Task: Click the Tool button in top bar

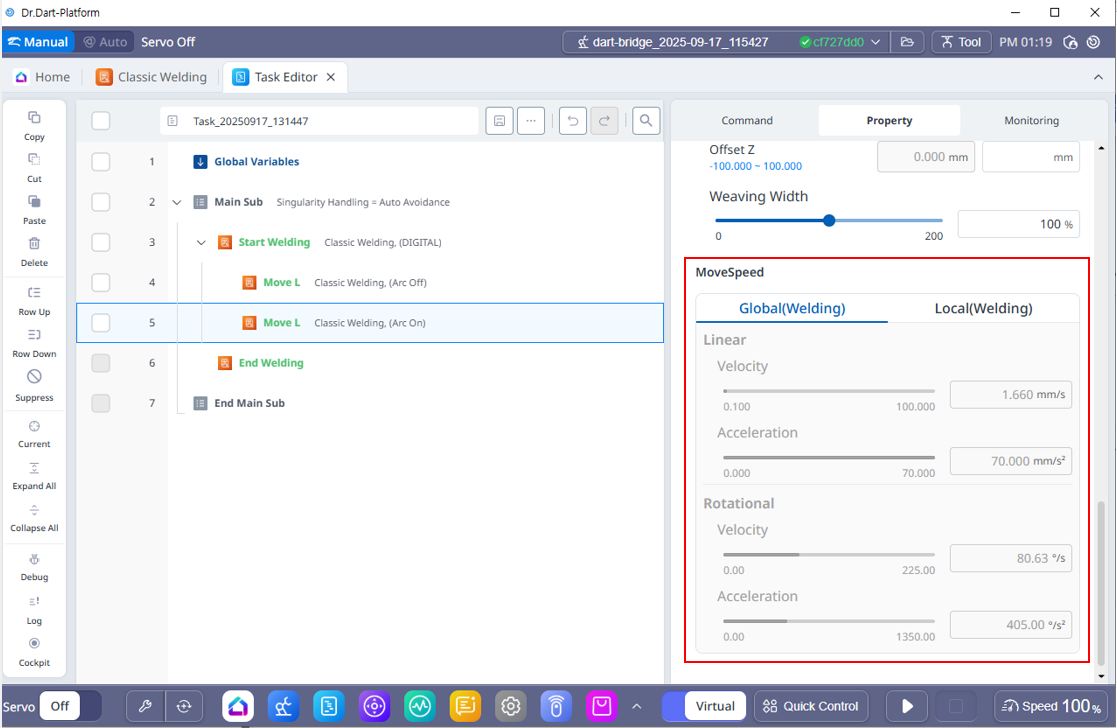Action: pos(958,42)
